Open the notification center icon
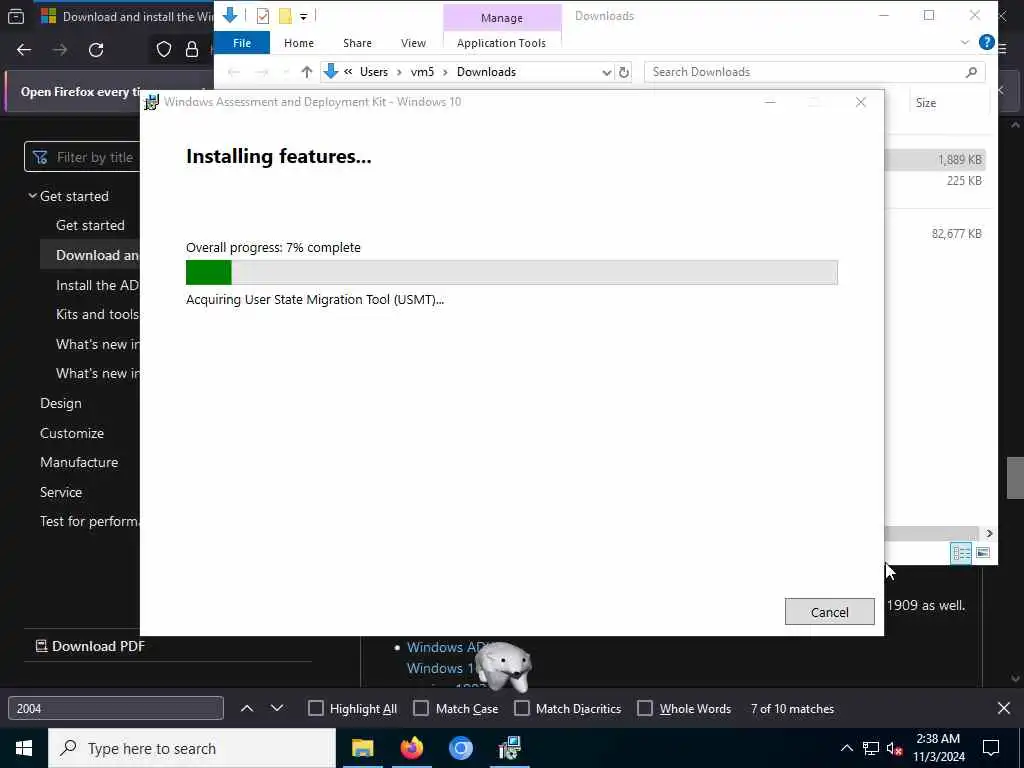 991,748
